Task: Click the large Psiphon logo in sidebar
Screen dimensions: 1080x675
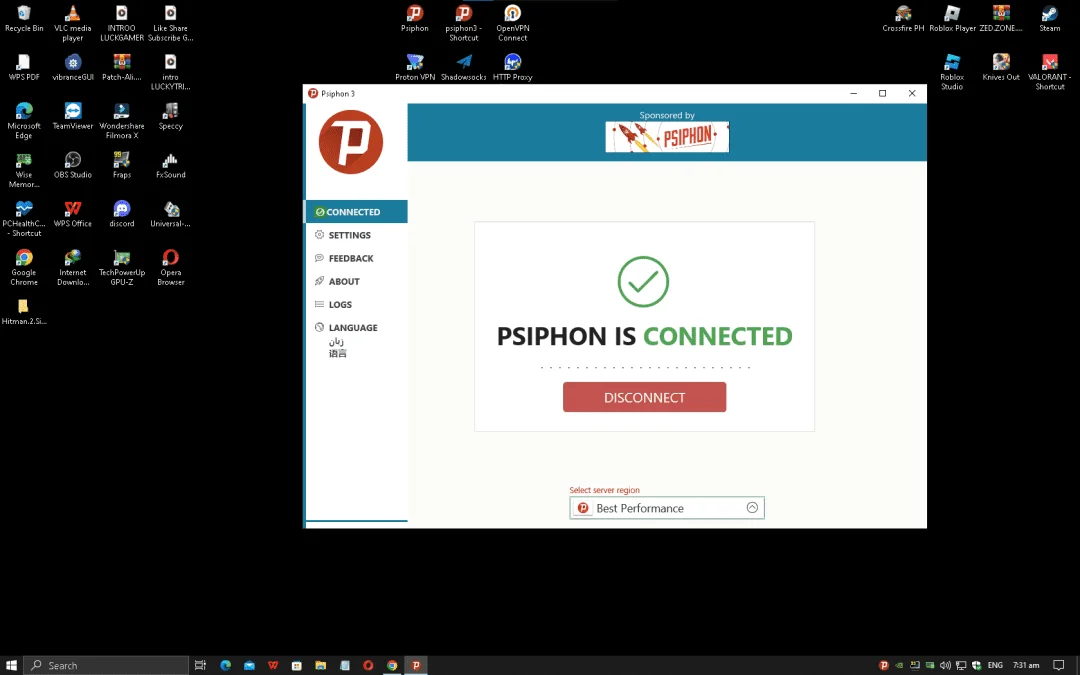Action: [351, 142]
